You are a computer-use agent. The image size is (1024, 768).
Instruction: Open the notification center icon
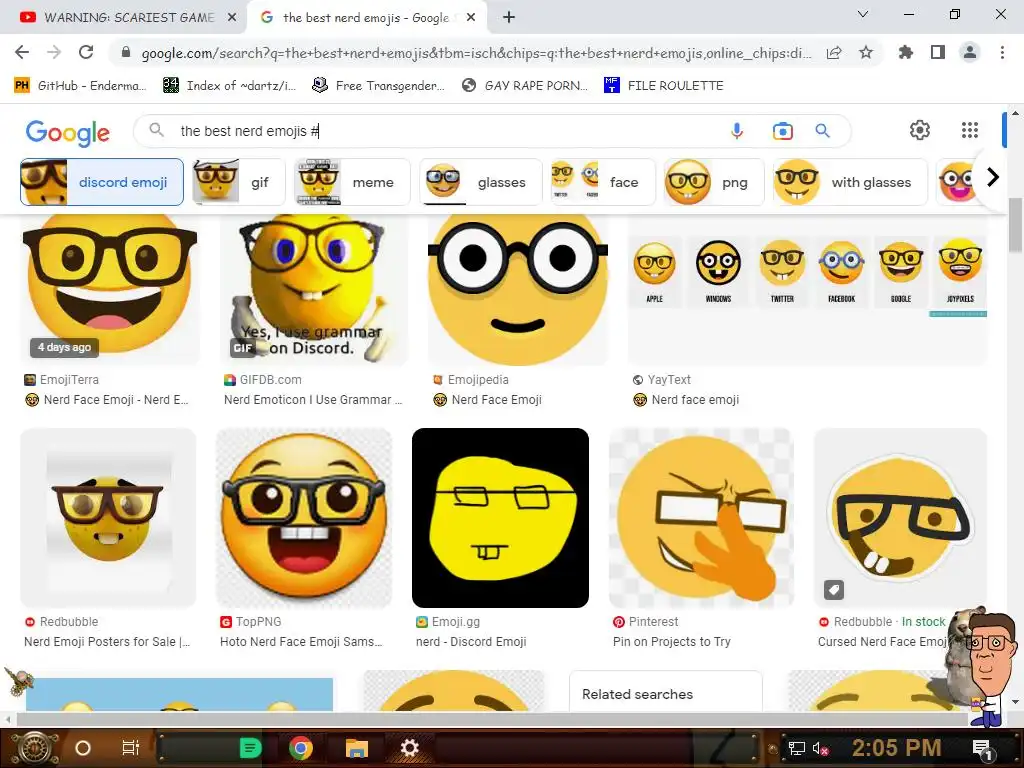pos(983,749)
